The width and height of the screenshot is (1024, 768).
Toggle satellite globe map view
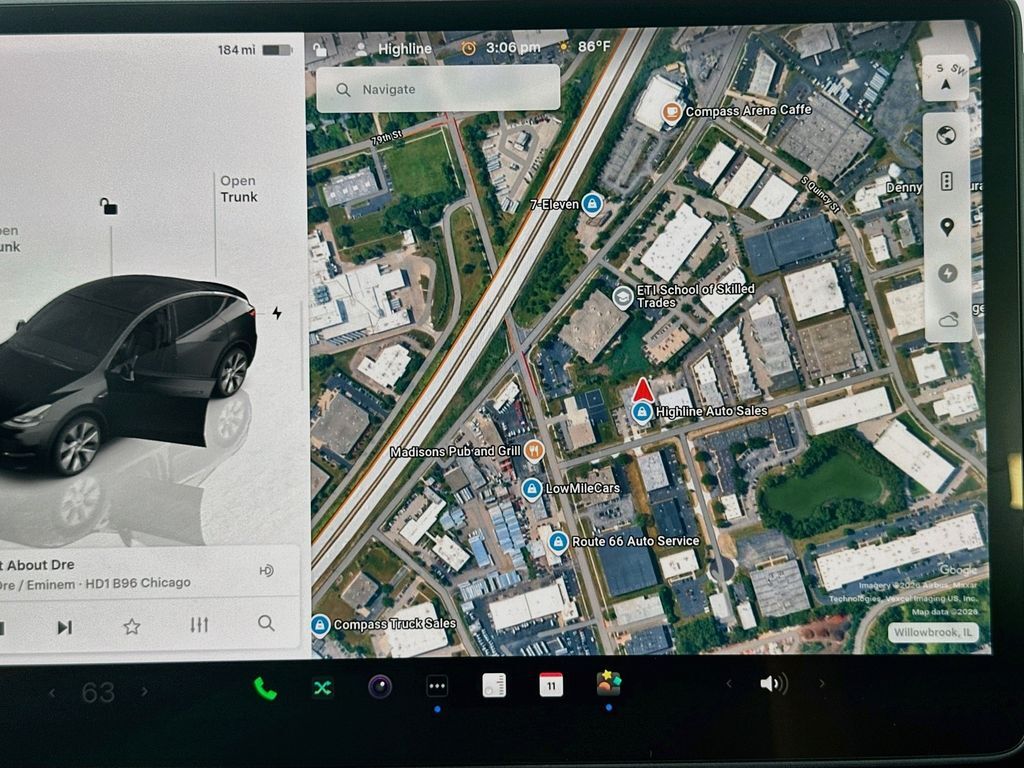pyautogui.click(x=946, y=135)
